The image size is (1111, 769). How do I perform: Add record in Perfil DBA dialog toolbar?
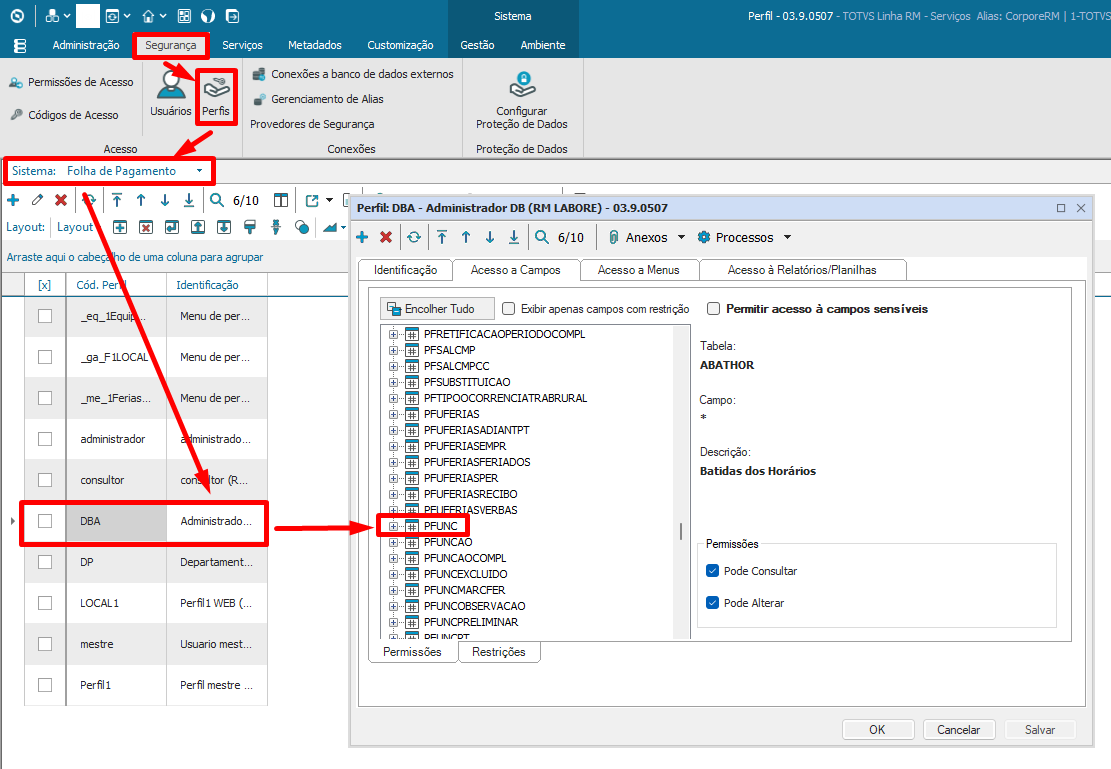pos(362,237)
